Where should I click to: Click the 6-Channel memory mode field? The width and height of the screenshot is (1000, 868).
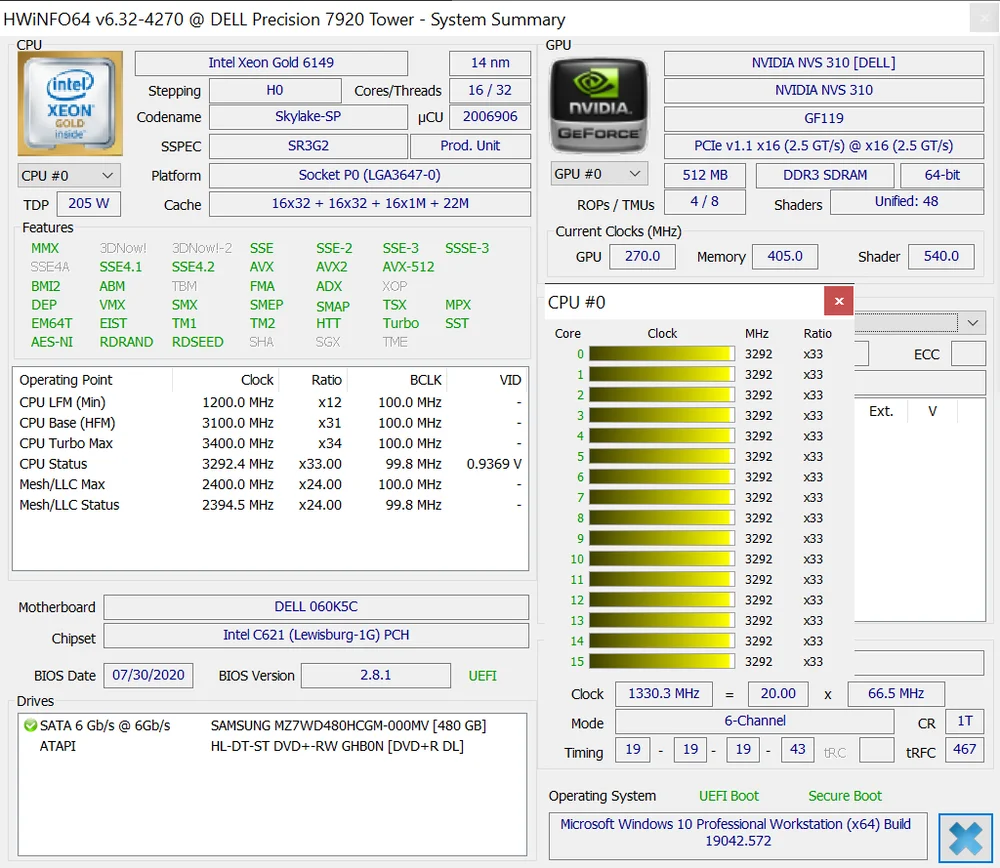point(754,721)
